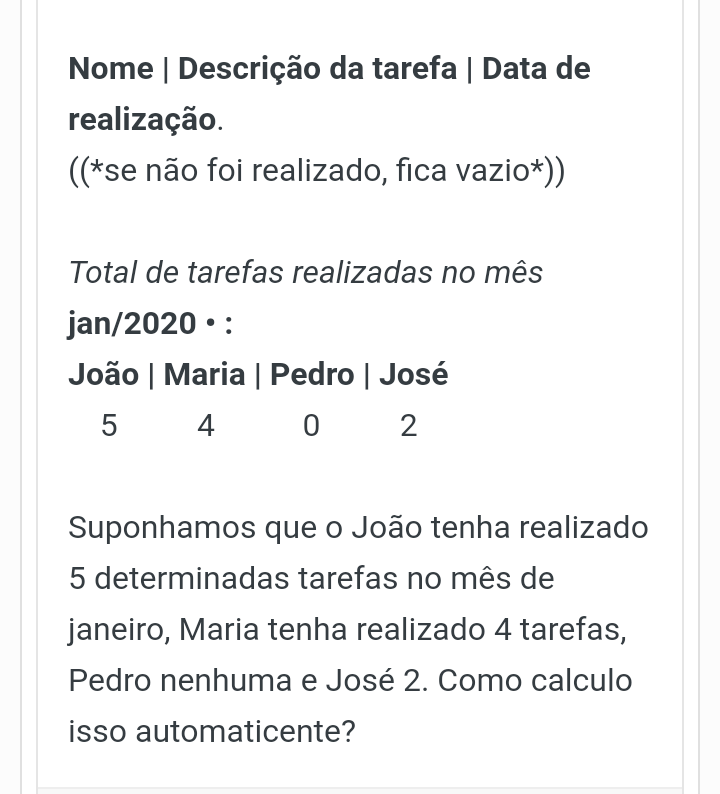The image size is (720, 794).
Task: Click the number 0 under Pedro
Action: pos(311,425)
